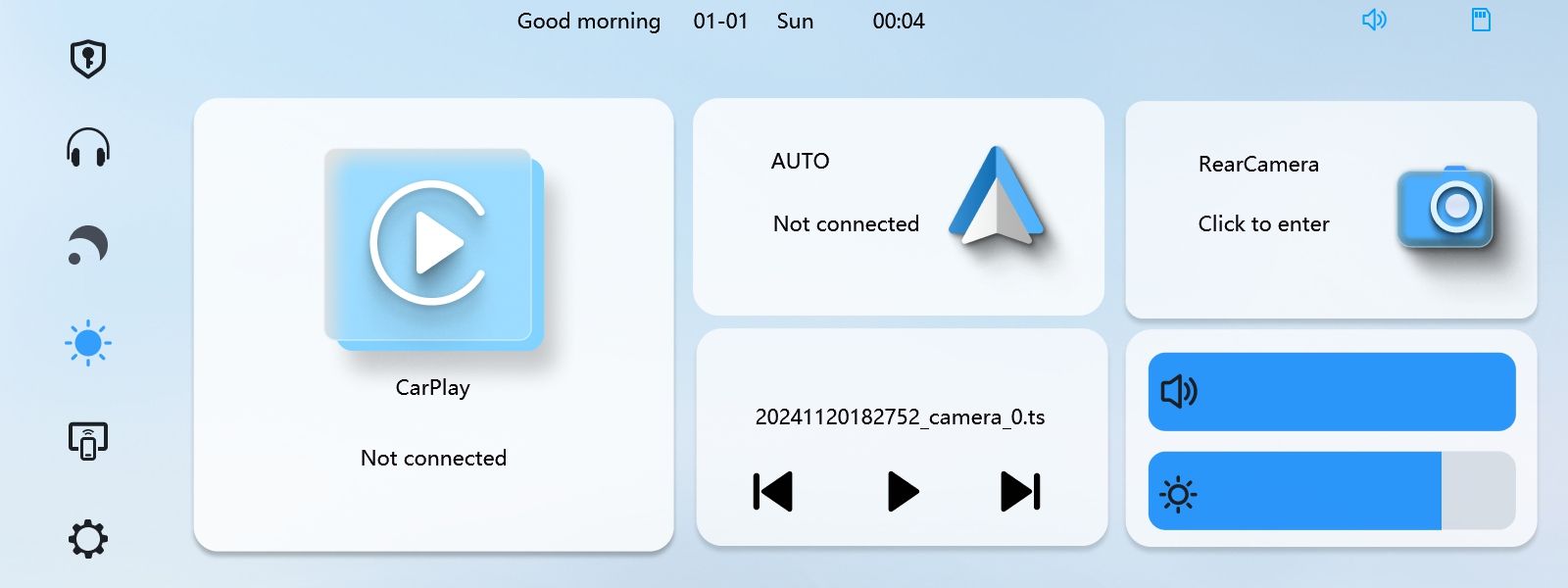The width and height of the screenshot is (1568, 588).
Task: Tap the speaker icon in top status bar
Action: pyautogui.click(x=1374, y=20)
